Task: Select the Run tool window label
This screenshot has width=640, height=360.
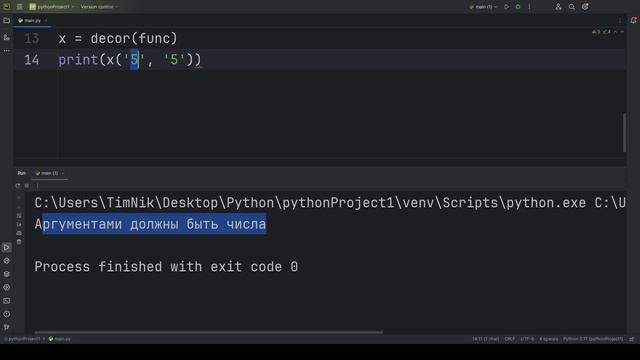Action: tap(22, 173)
